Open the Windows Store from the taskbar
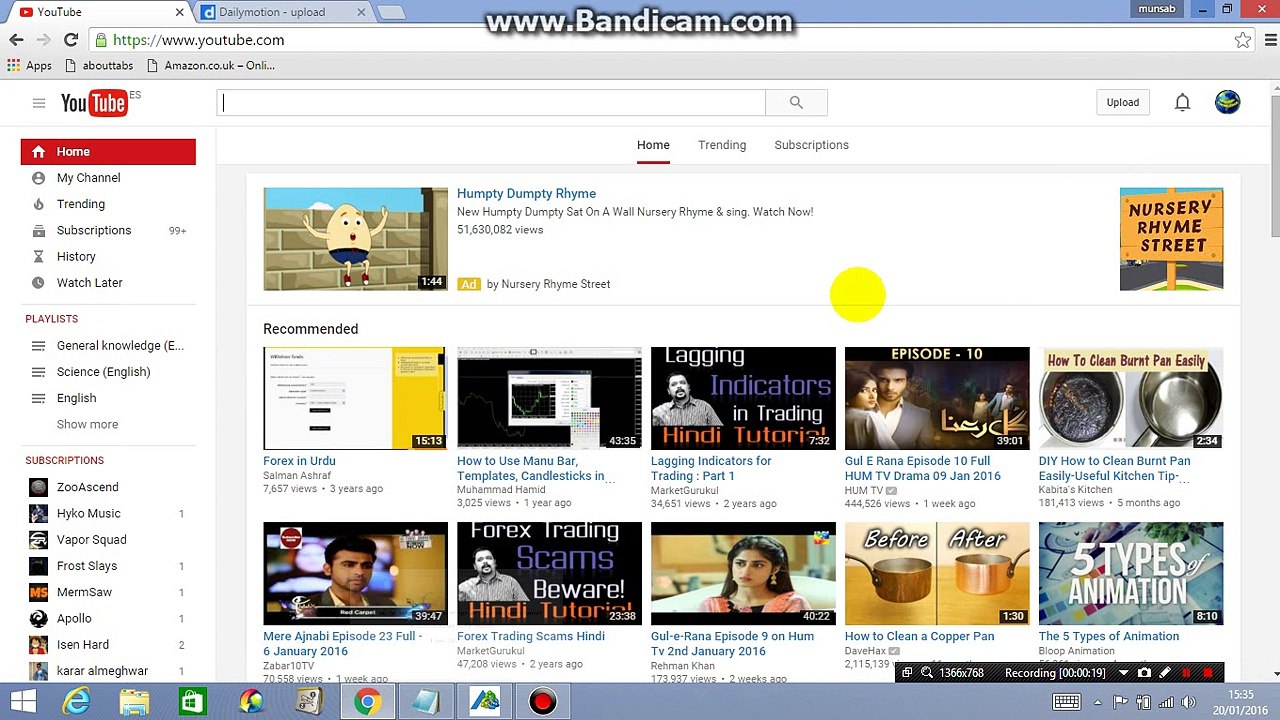 [192, 702]
